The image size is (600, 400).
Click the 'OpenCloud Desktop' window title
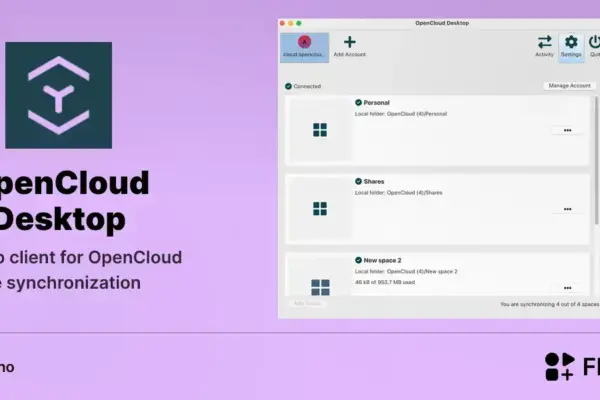coord(442,23)
